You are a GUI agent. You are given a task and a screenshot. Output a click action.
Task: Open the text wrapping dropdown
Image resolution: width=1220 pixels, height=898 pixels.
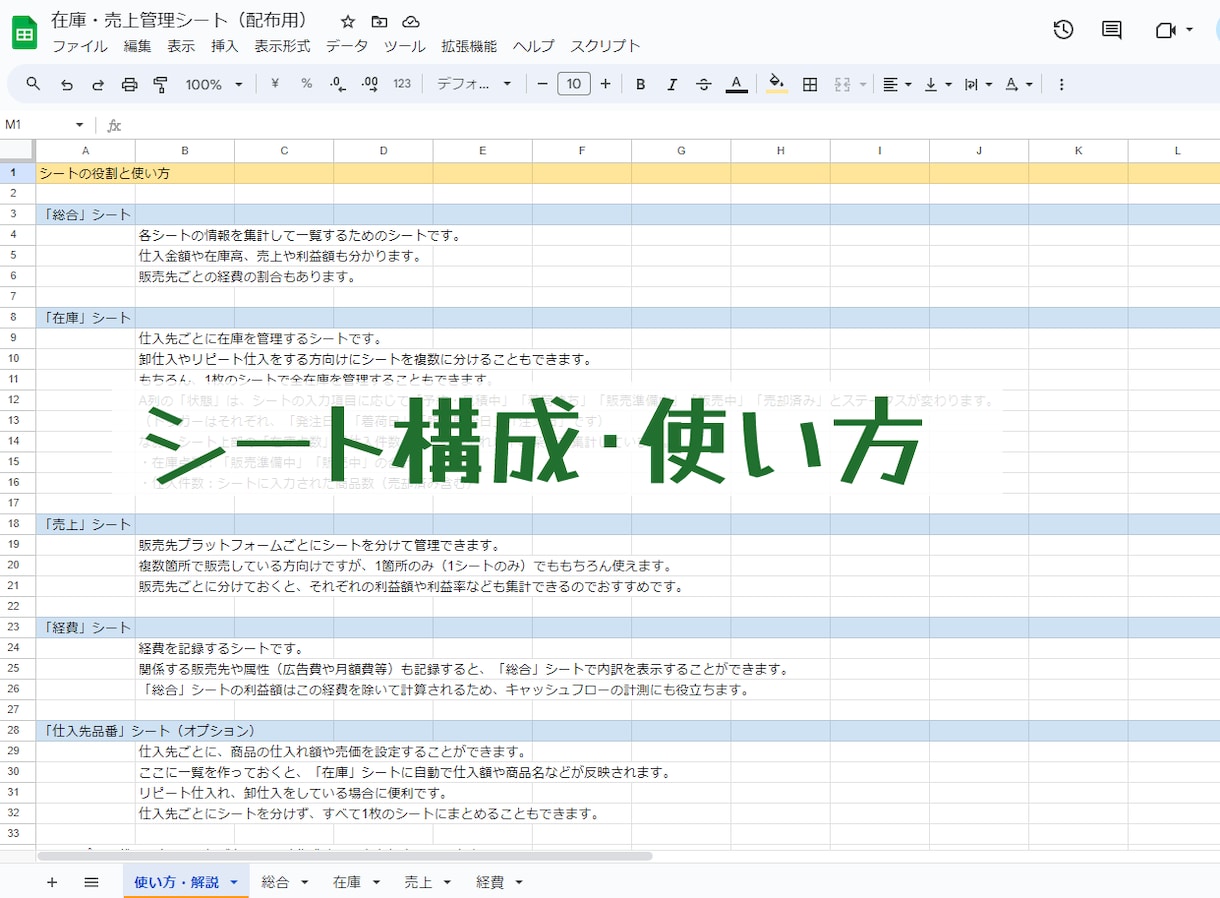click(978, 84)
